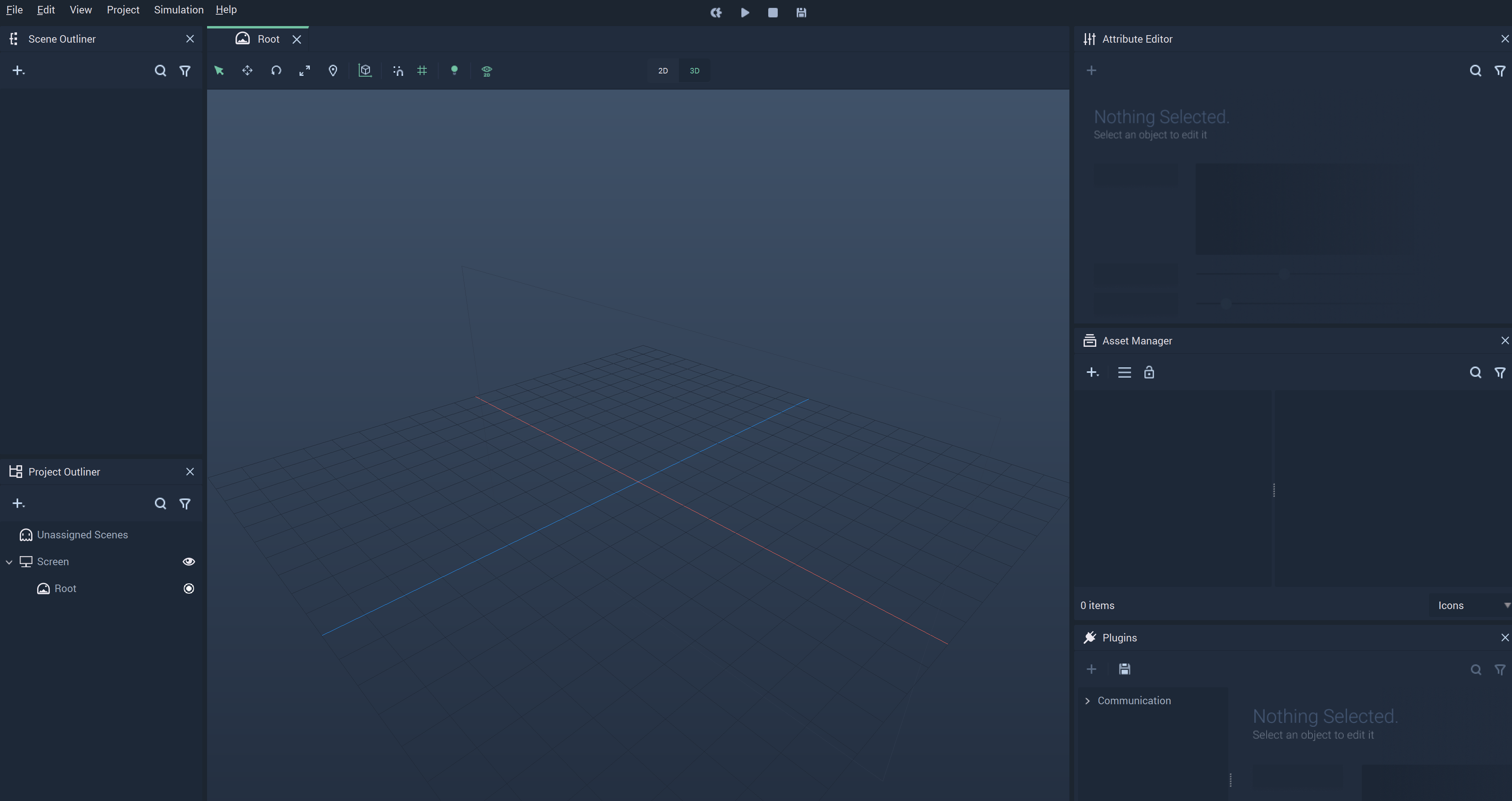This screenshot has width=1512, height=801.
Task: Activate the scale tool
Action: click(305, 70)
